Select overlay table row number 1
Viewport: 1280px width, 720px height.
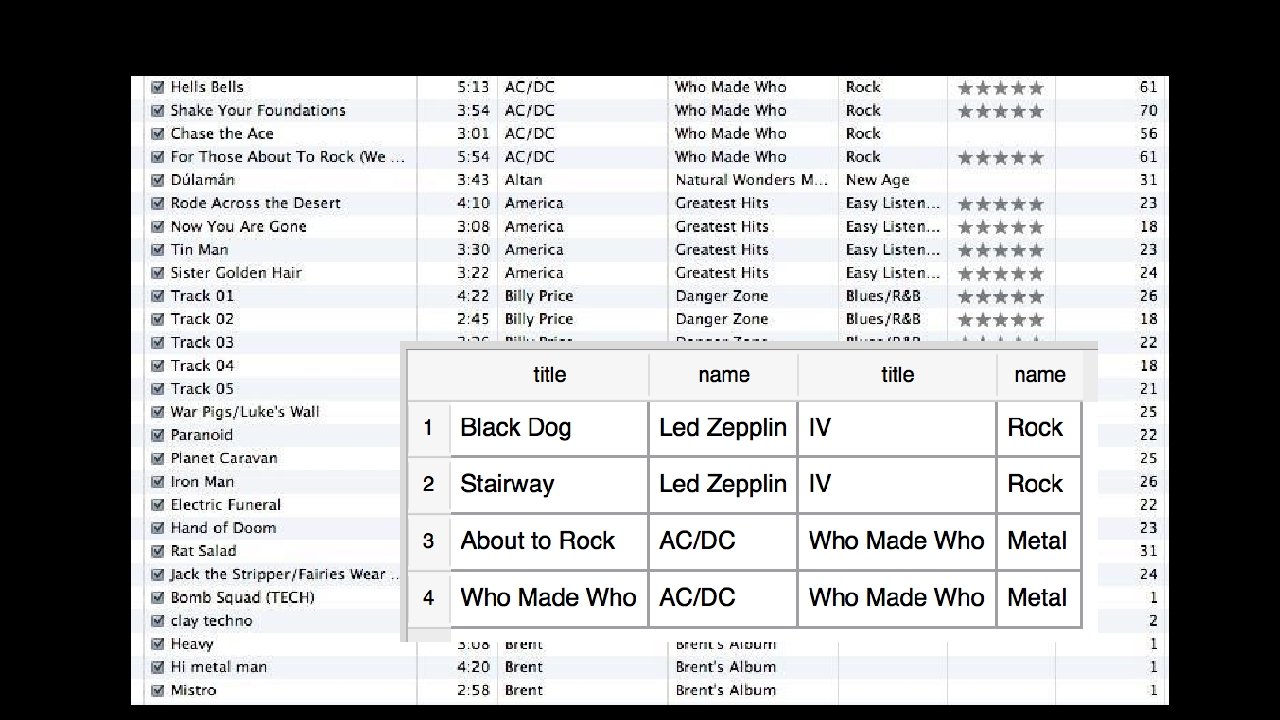coord(428,428)
